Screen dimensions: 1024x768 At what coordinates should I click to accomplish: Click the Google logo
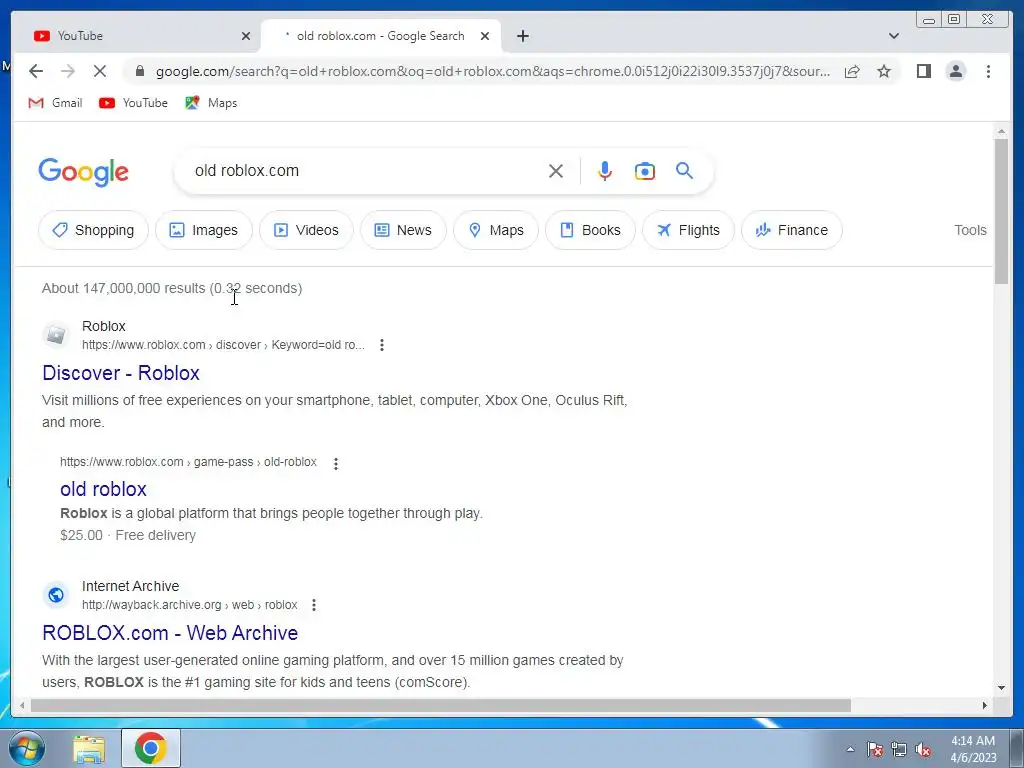point(83,172)
